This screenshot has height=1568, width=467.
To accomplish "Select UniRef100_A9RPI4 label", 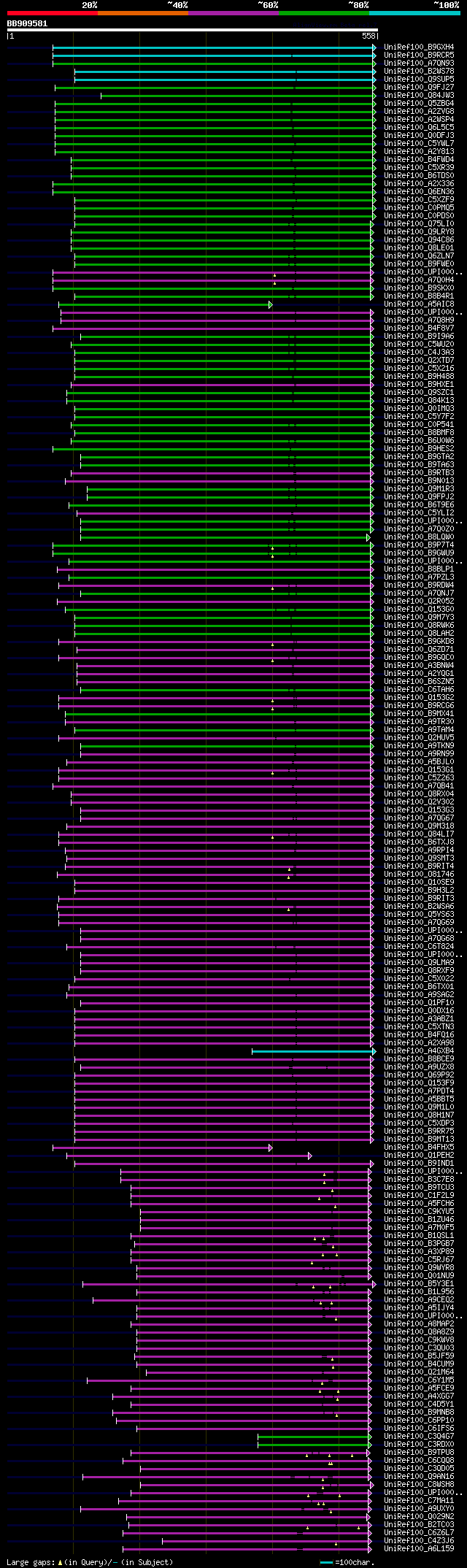I will (x=419, y=850).
